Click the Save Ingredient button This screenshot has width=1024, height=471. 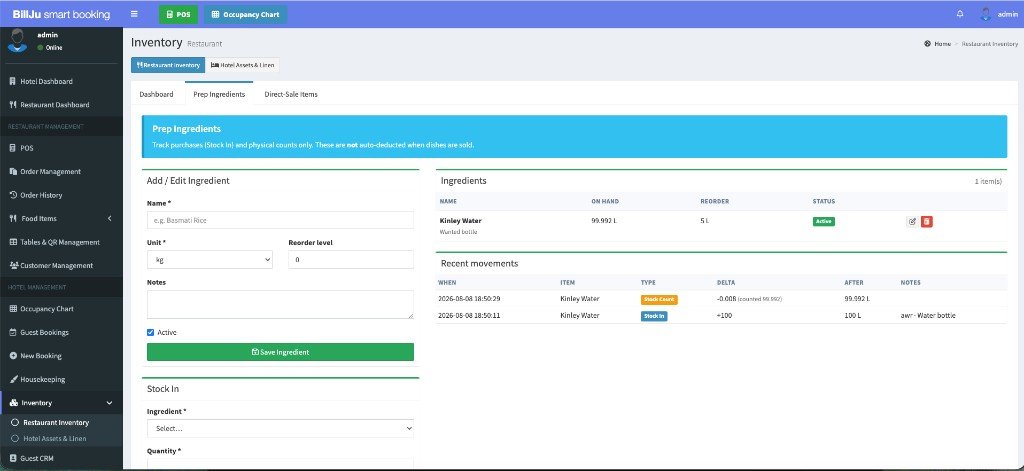tap(280, 352)
